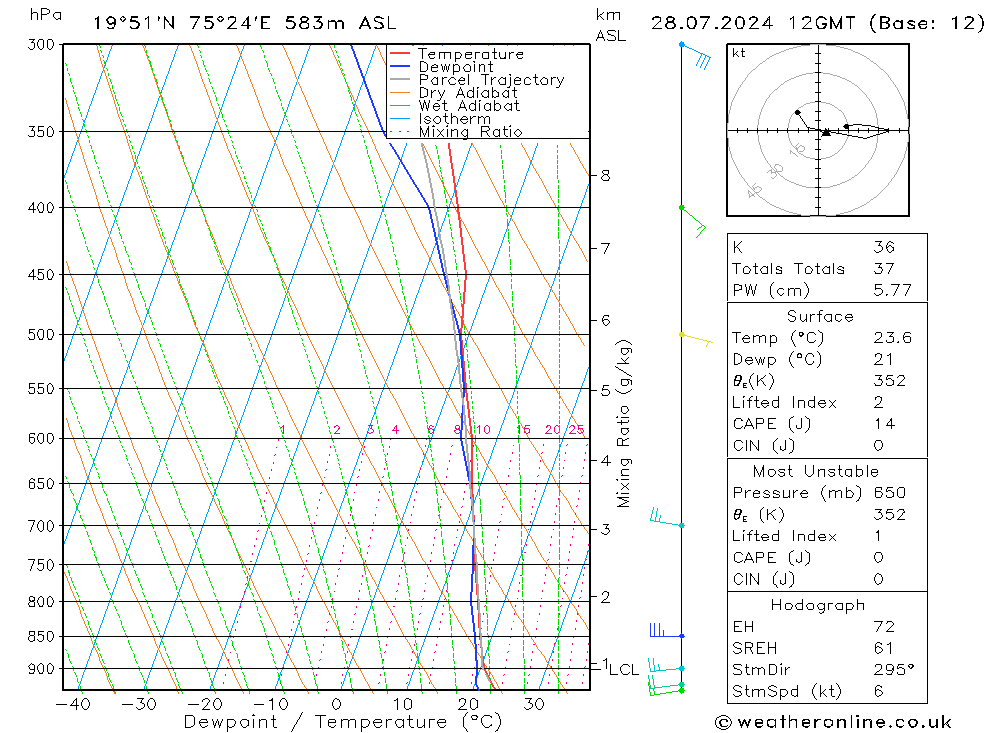The width and height of the screenshot is (1000, 733).
Task: Click the 'kt' unit label in hodograph
Action: tap(739, 53)
